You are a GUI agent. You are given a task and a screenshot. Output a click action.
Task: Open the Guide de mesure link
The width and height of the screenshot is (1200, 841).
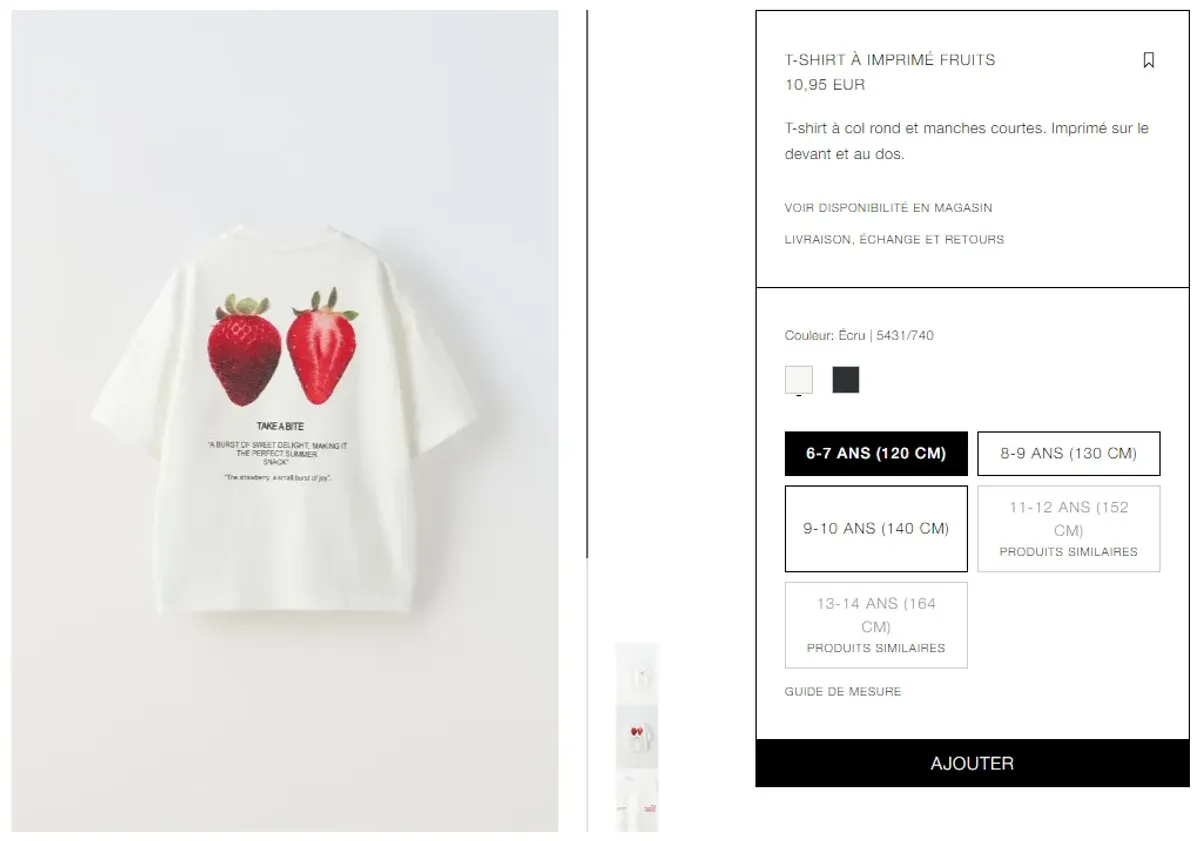click(843, 692)
